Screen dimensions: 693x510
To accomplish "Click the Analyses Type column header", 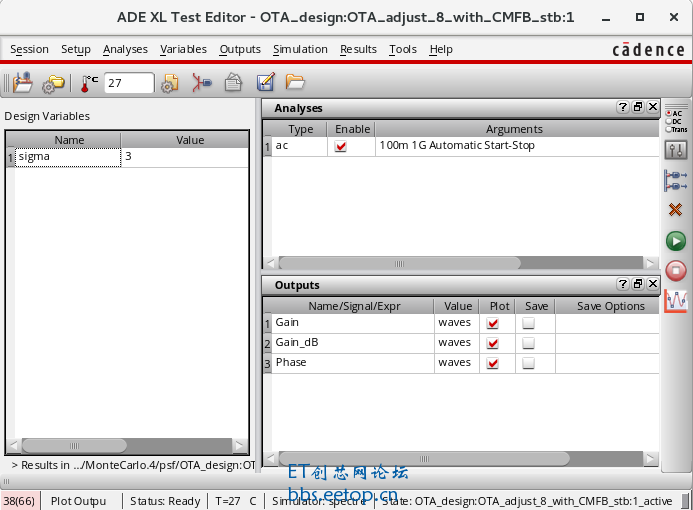I will [301, 129].
